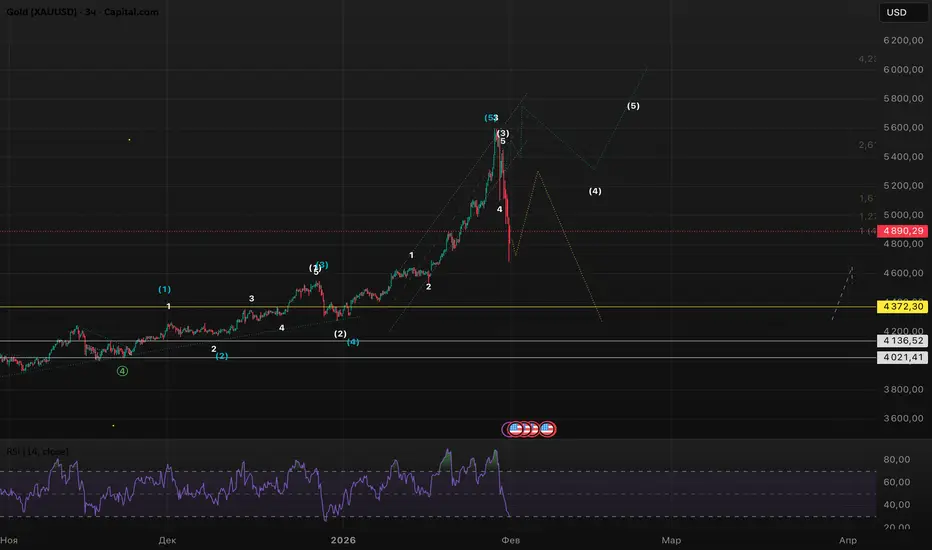This screenshot has height=550, width=932.
Task: Click the Фев label on time axis
Action: pyautogui.click(x=511, y=540)
